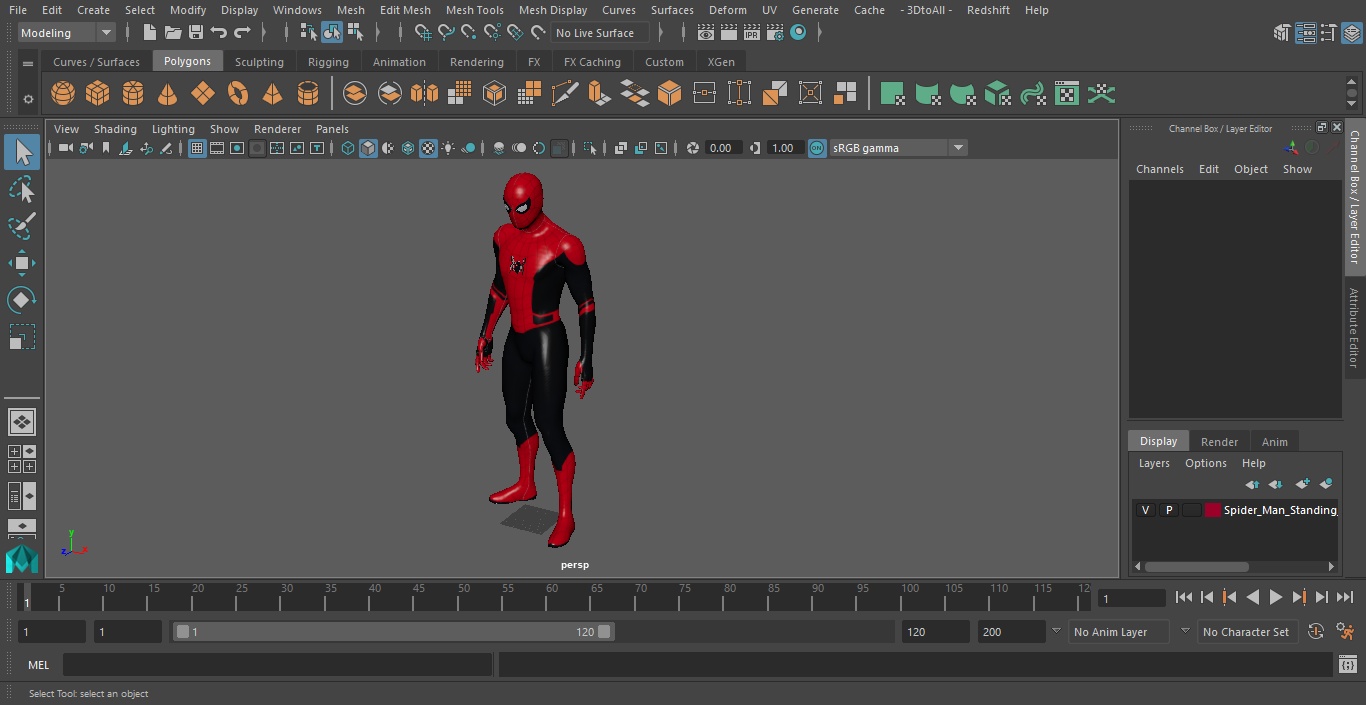Open the Channels menu in Channel Box
The width and height of the screenshot is (1366, 705).
[x=1160, y=169]
